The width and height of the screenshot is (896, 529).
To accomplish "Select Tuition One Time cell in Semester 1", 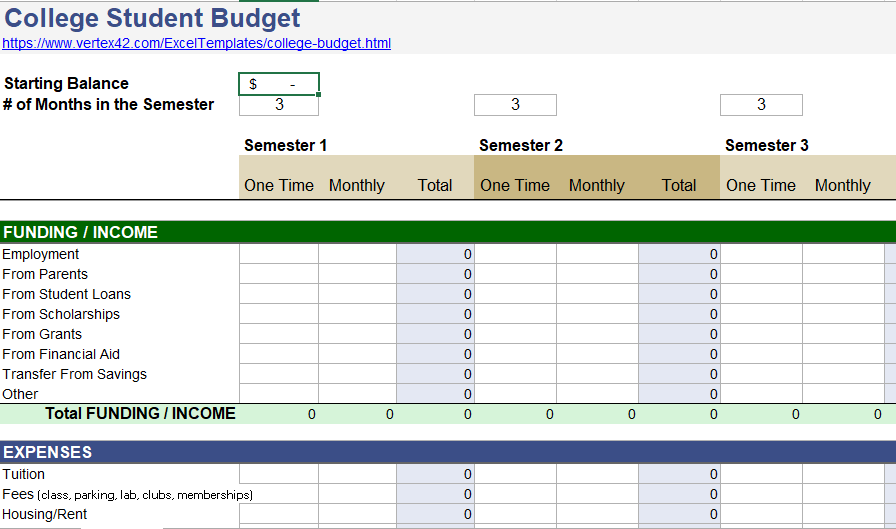I will coord(279,474).
